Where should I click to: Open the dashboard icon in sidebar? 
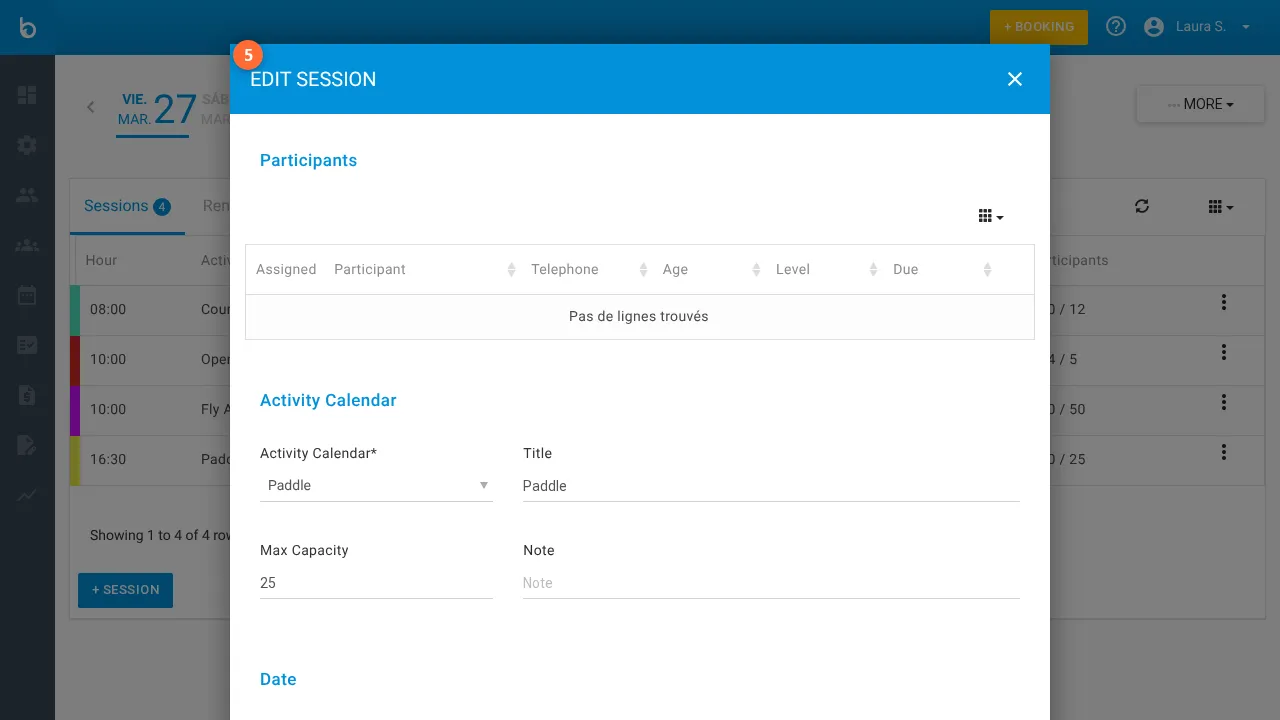click(27, 95)
